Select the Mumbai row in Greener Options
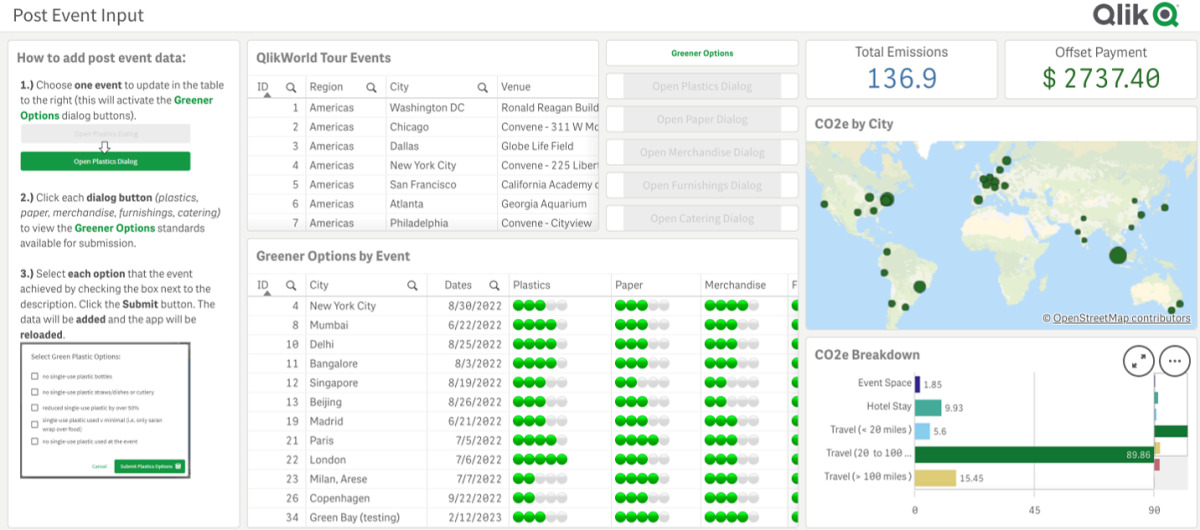Image resolution: width=1200 pixels, height=530 pixels. point(328,325)
